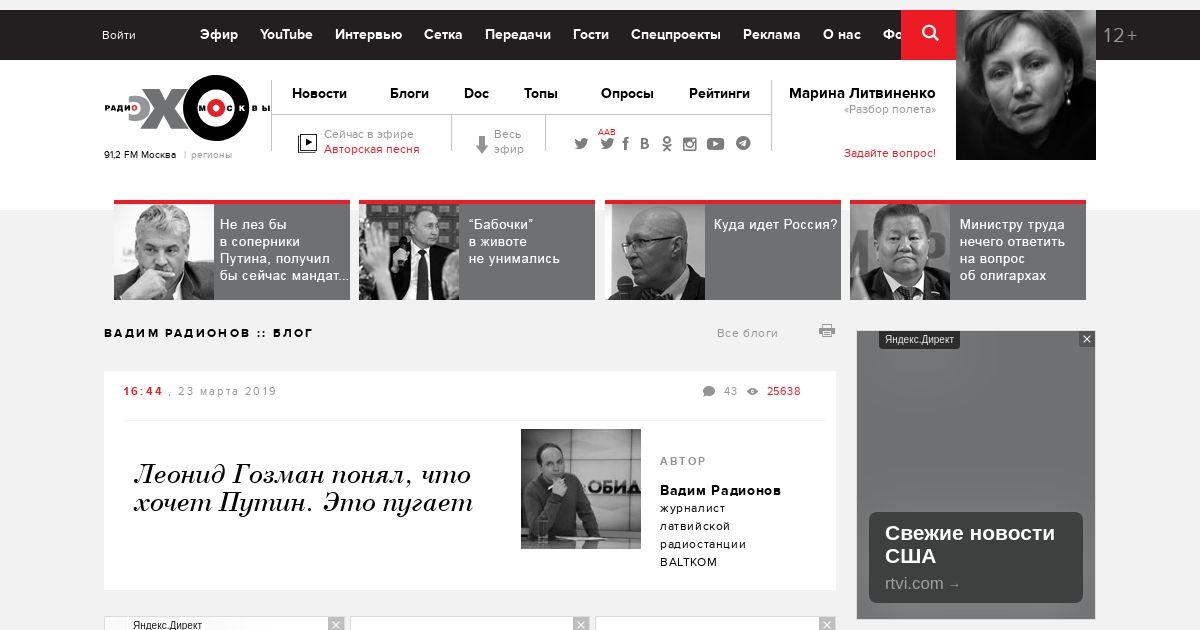
Task: Open the card 'Не лез бы в соперники Путина'
Action: pos(232,250)
